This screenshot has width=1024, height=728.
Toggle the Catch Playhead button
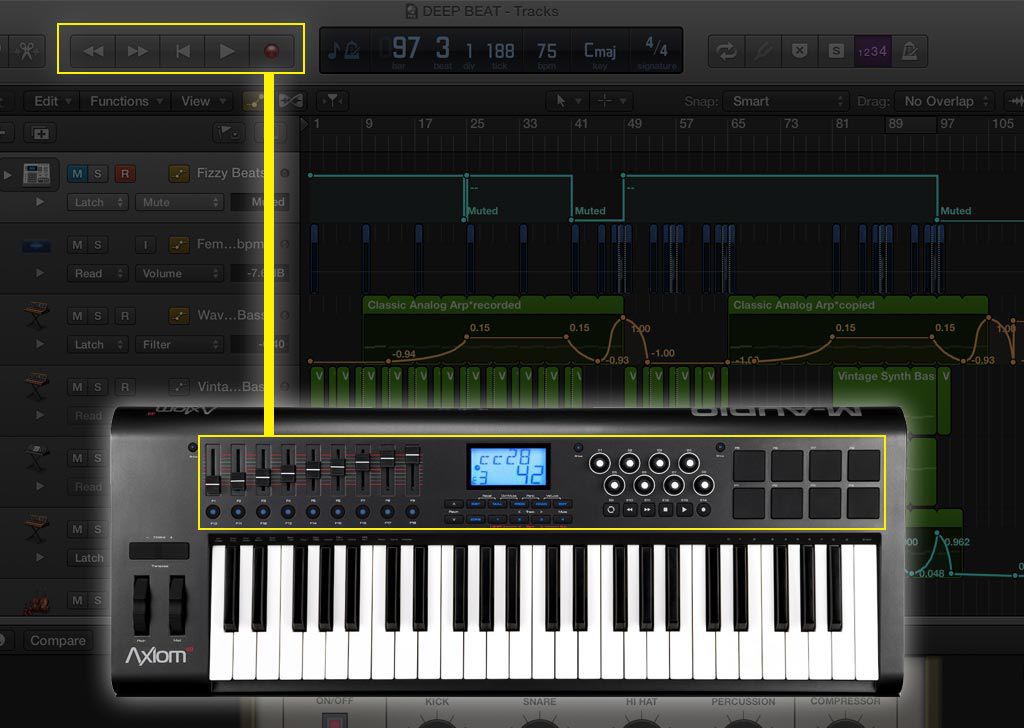(332, 101)
